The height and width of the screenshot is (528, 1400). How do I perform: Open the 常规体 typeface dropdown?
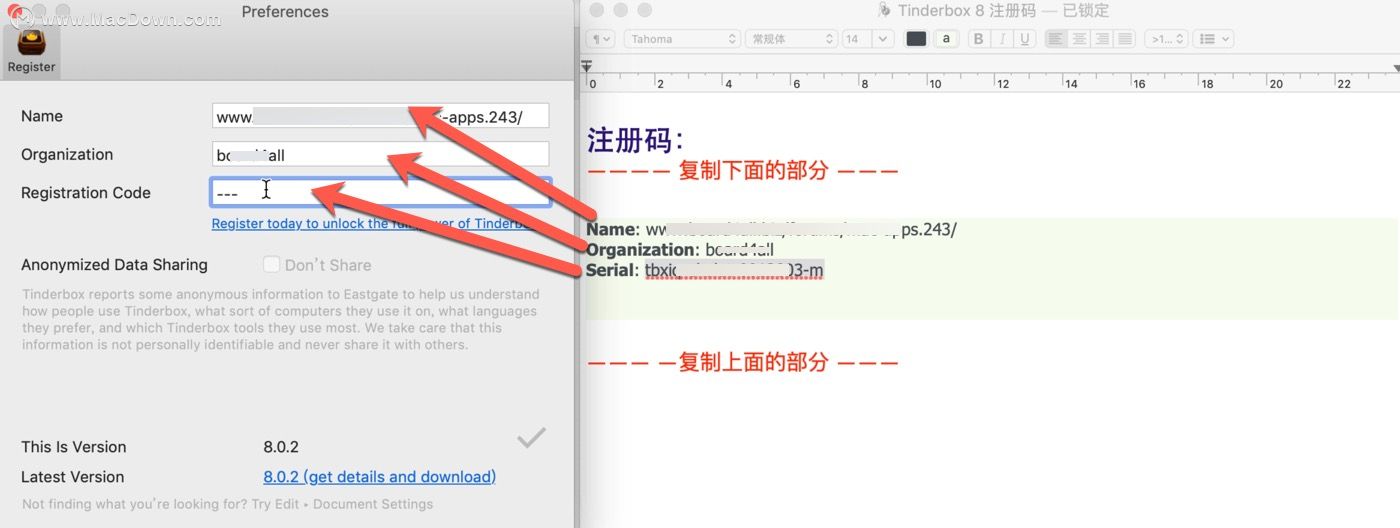point(791,39)
